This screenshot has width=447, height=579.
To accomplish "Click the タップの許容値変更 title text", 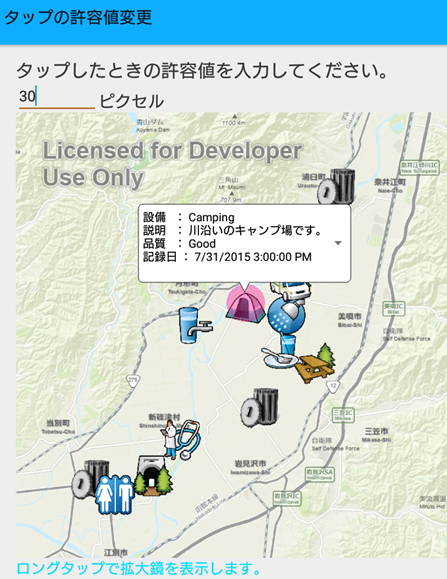I will (78, 17).
